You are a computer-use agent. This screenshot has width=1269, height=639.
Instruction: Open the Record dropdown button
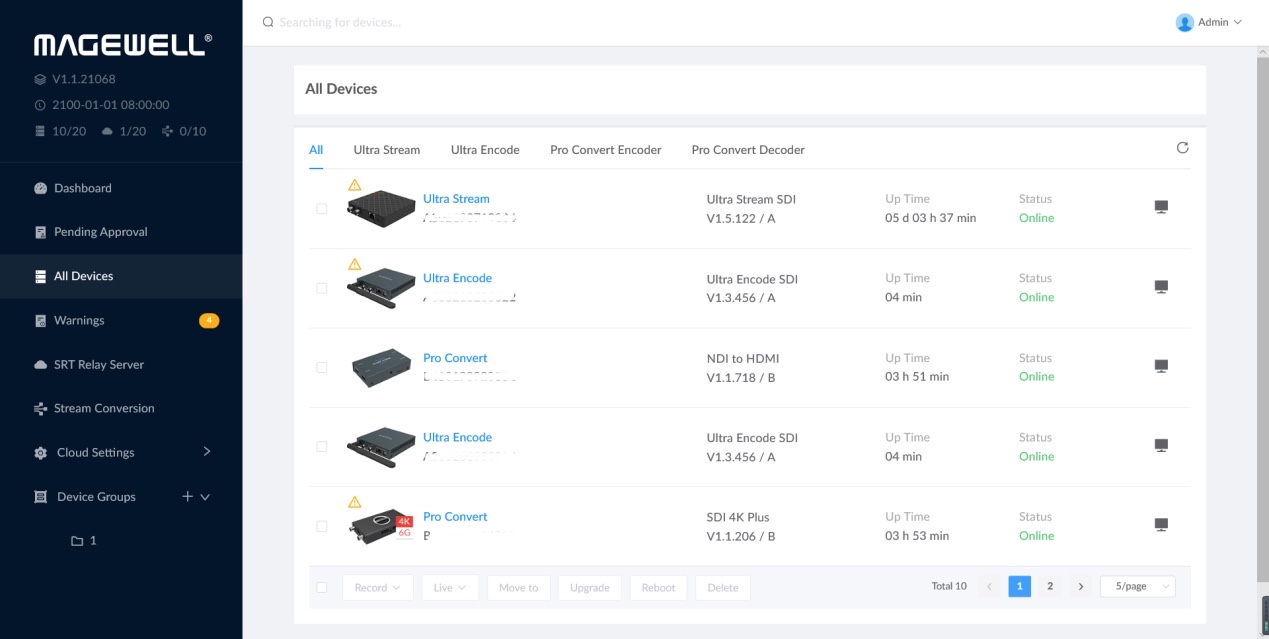[x=377, y=588]
